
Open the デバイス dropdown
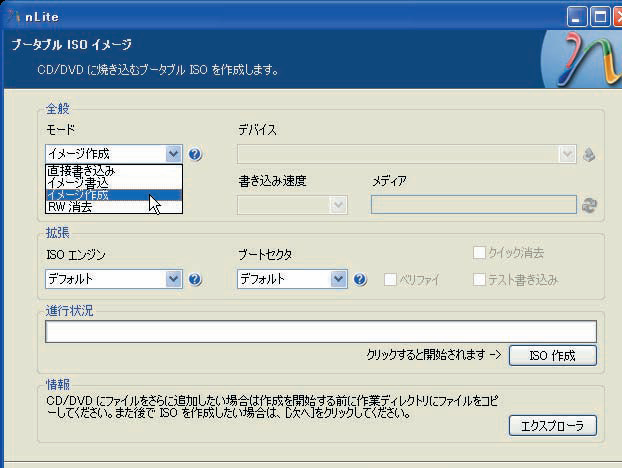pos(567,154)
